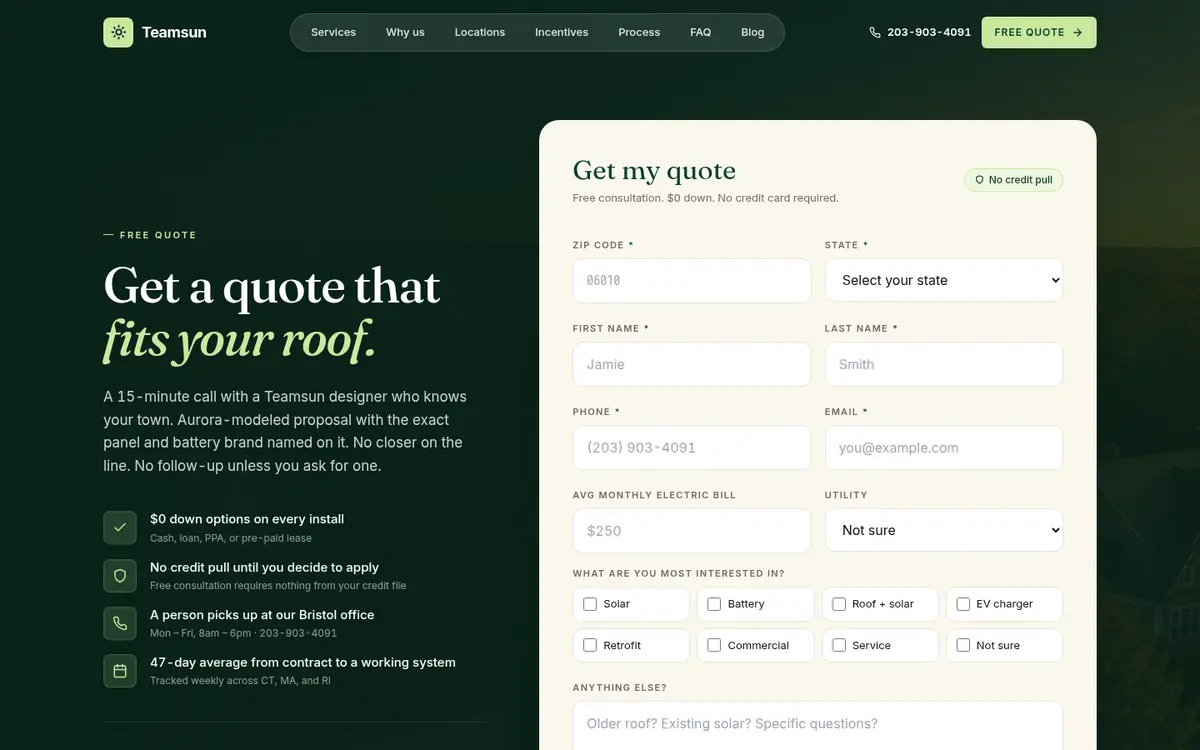Go to Why us in the navigation
The image size is (1200, 750).
coord(405,32)
